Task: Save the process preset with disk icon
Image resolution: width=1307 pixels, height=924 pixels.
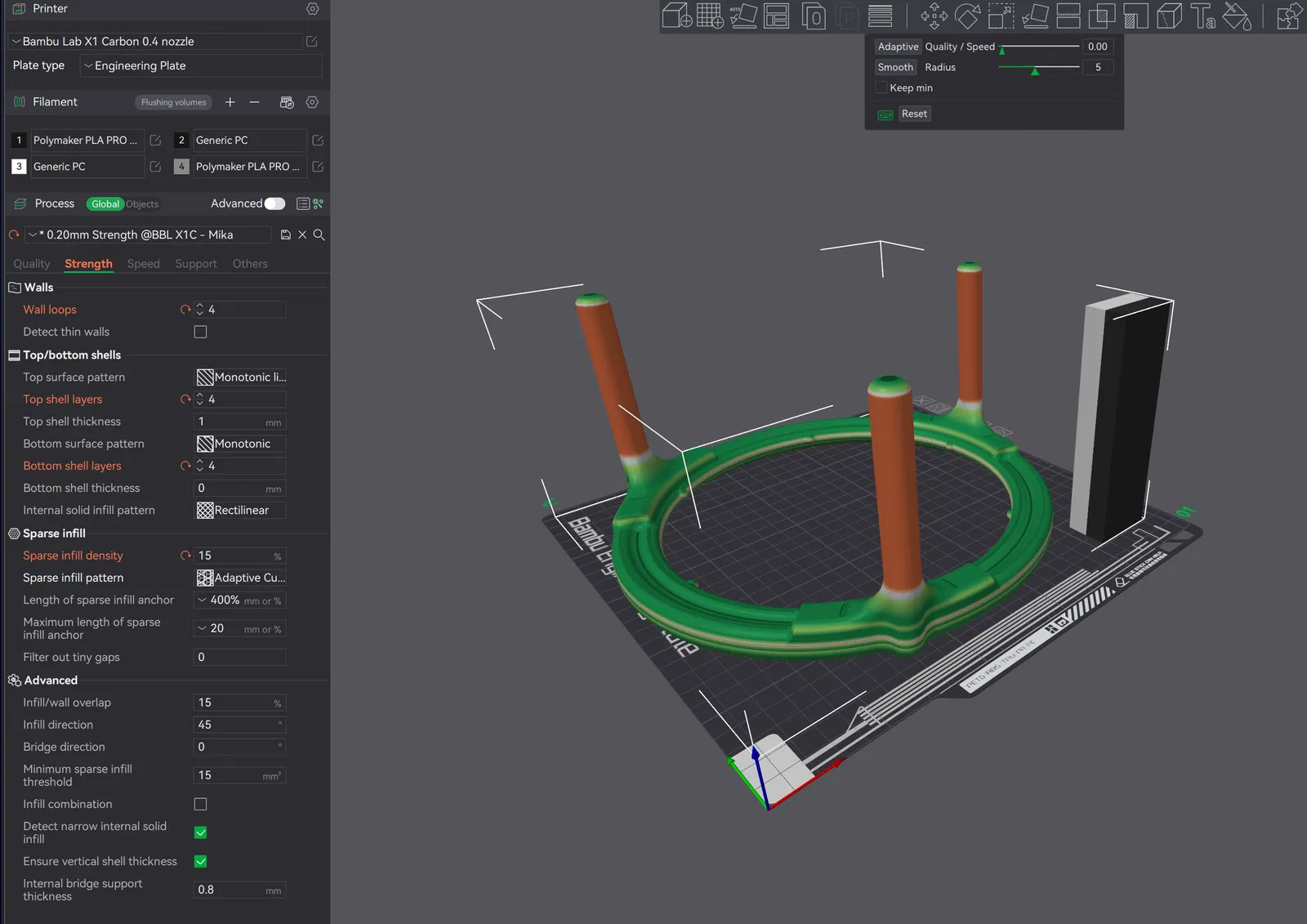Action: (285, 235)
